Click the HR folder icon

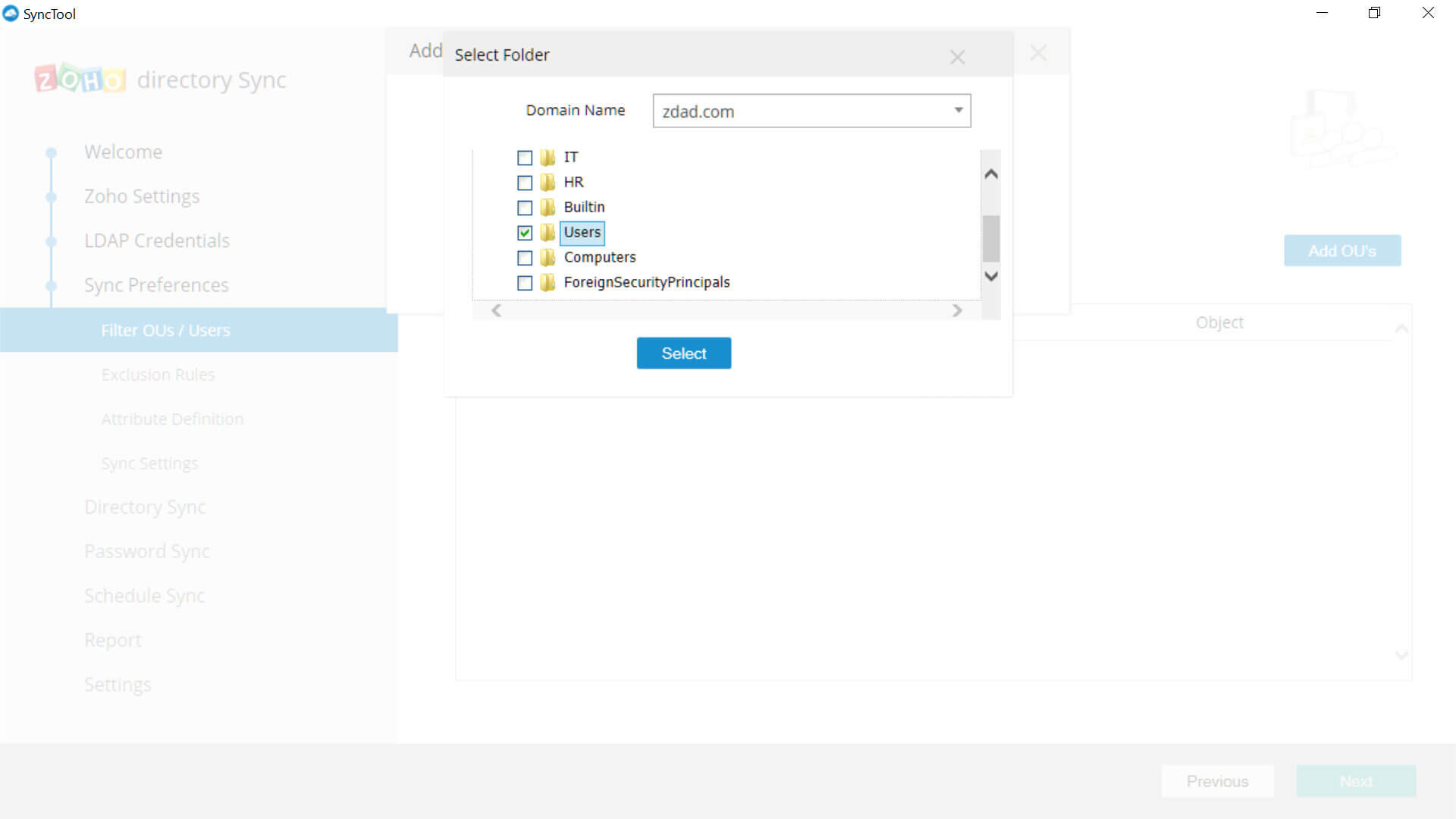point(548,183)
